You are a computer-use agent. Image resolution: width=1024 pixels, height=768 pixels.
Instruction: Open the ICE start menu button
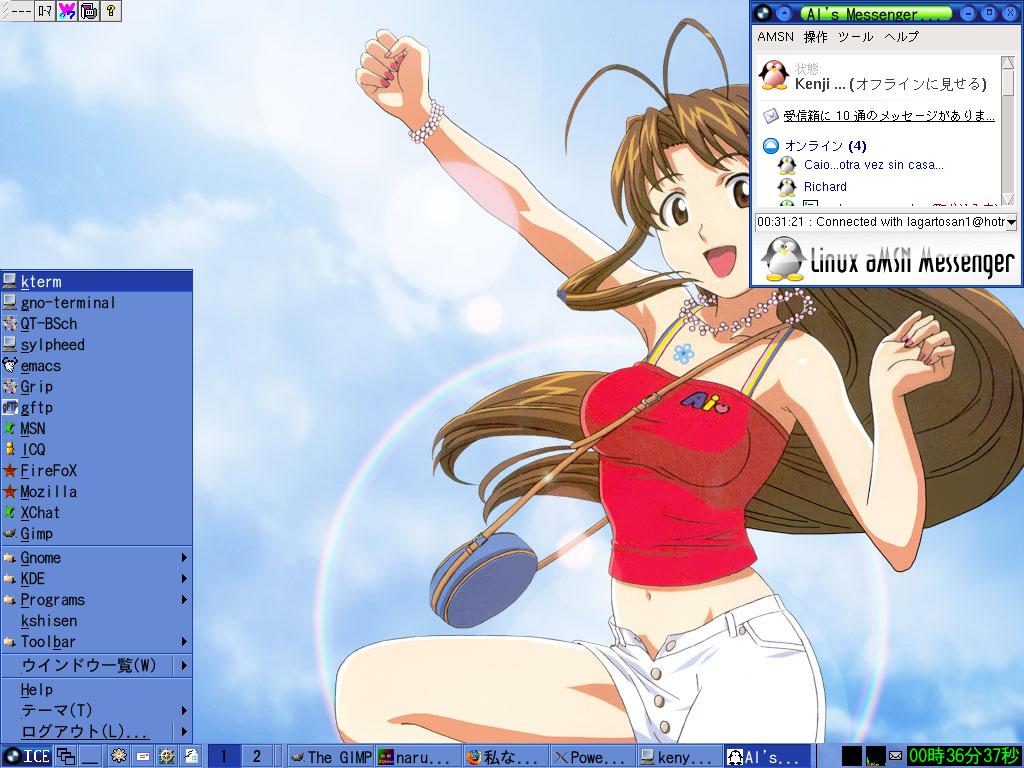coord(27,756)
